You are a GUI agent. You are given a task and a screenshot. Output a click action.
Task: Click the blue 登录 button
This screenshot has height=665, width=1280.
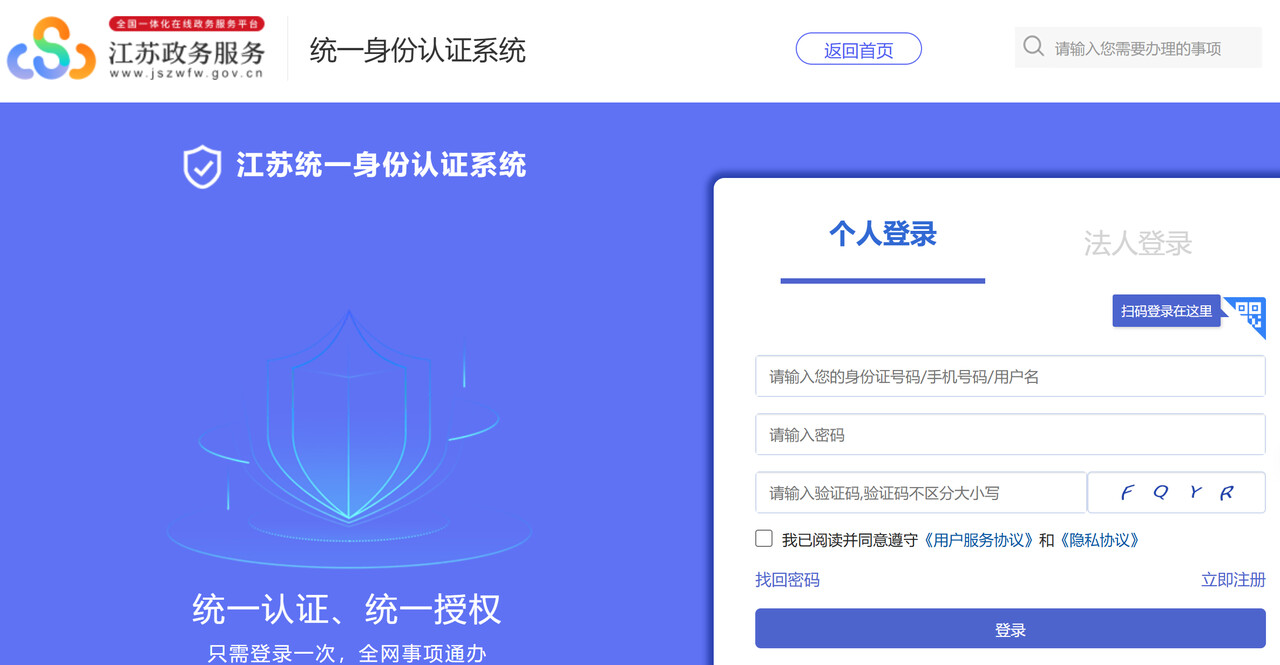point(1010,629)
